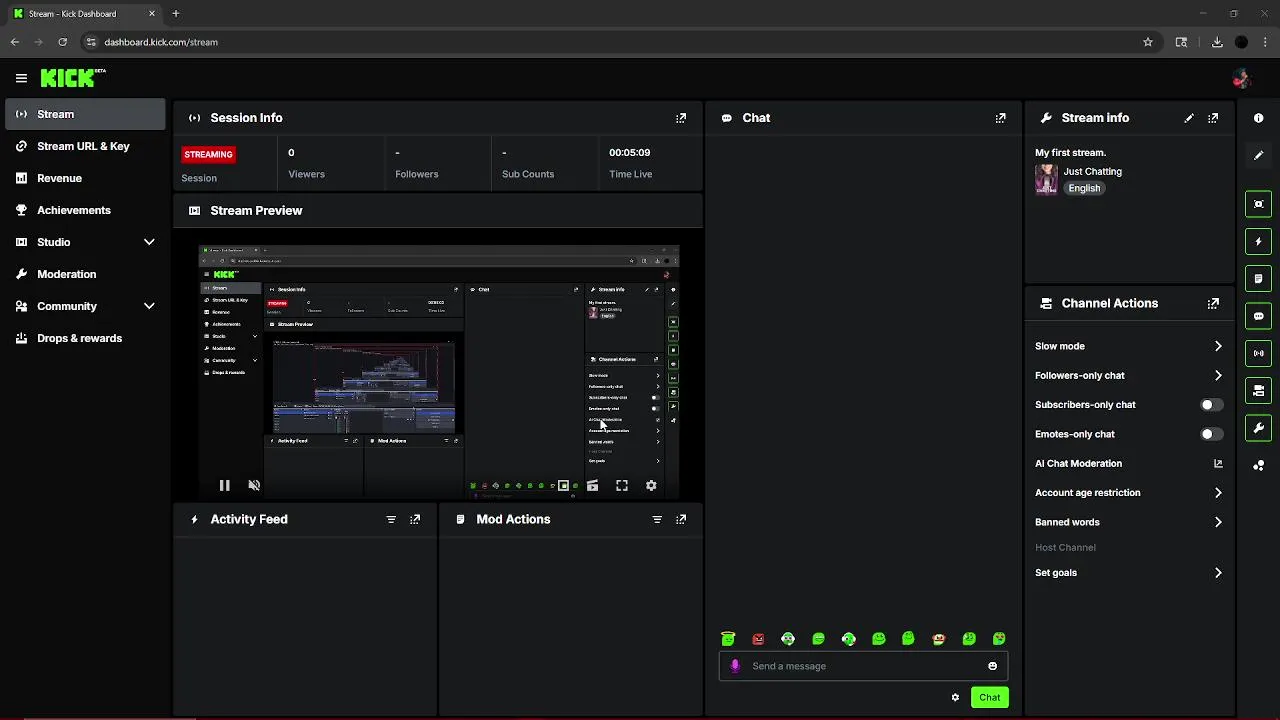Screen dimensions: 1280x720
Task: Click the pencil icon in the right rail
Action: (1258, 155)
